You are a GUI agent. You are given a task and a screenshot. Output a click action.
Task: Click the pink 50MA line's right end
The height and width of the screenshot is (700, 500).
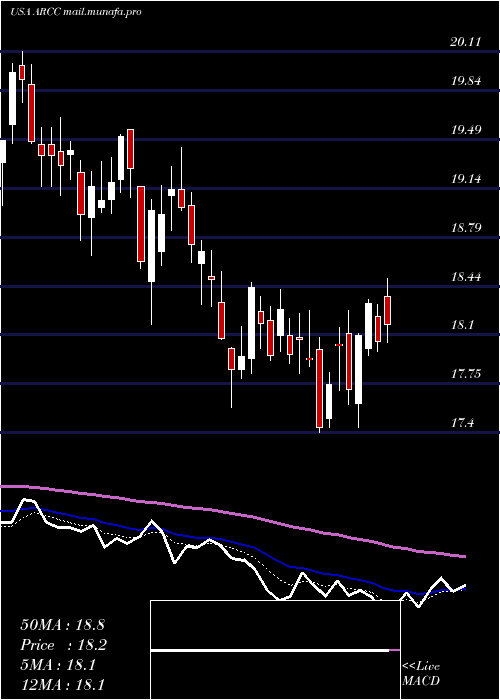click(464, 556)
